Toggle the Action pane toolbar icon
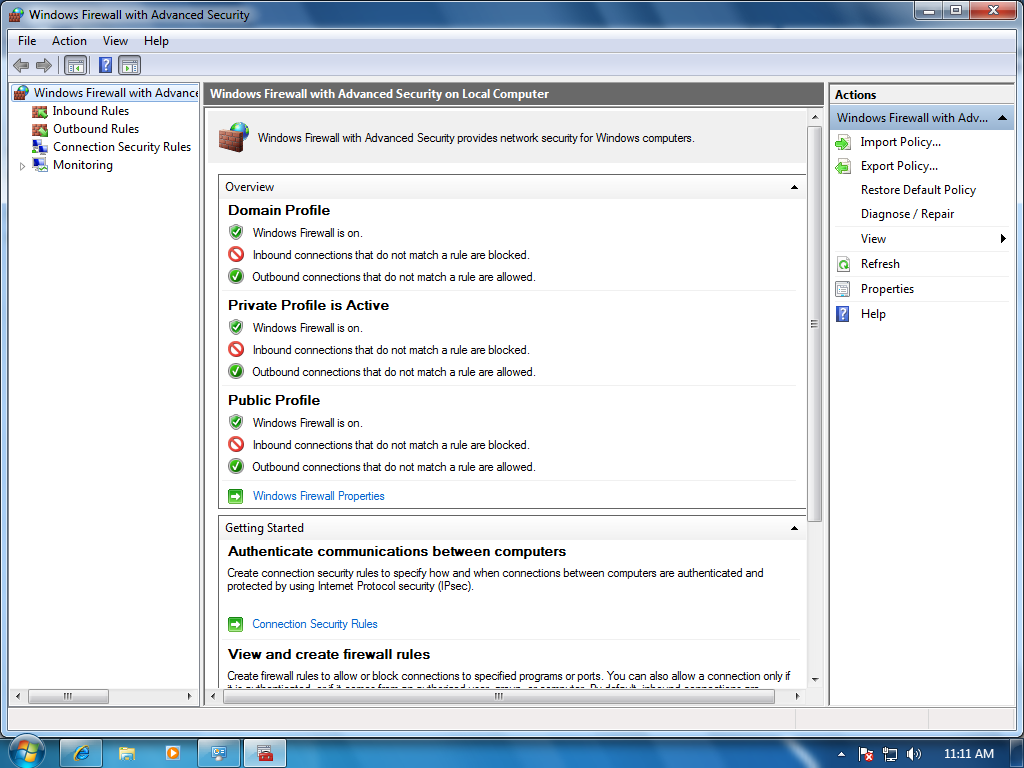This screenshot has height=768, width=1024. pos(130,65)
